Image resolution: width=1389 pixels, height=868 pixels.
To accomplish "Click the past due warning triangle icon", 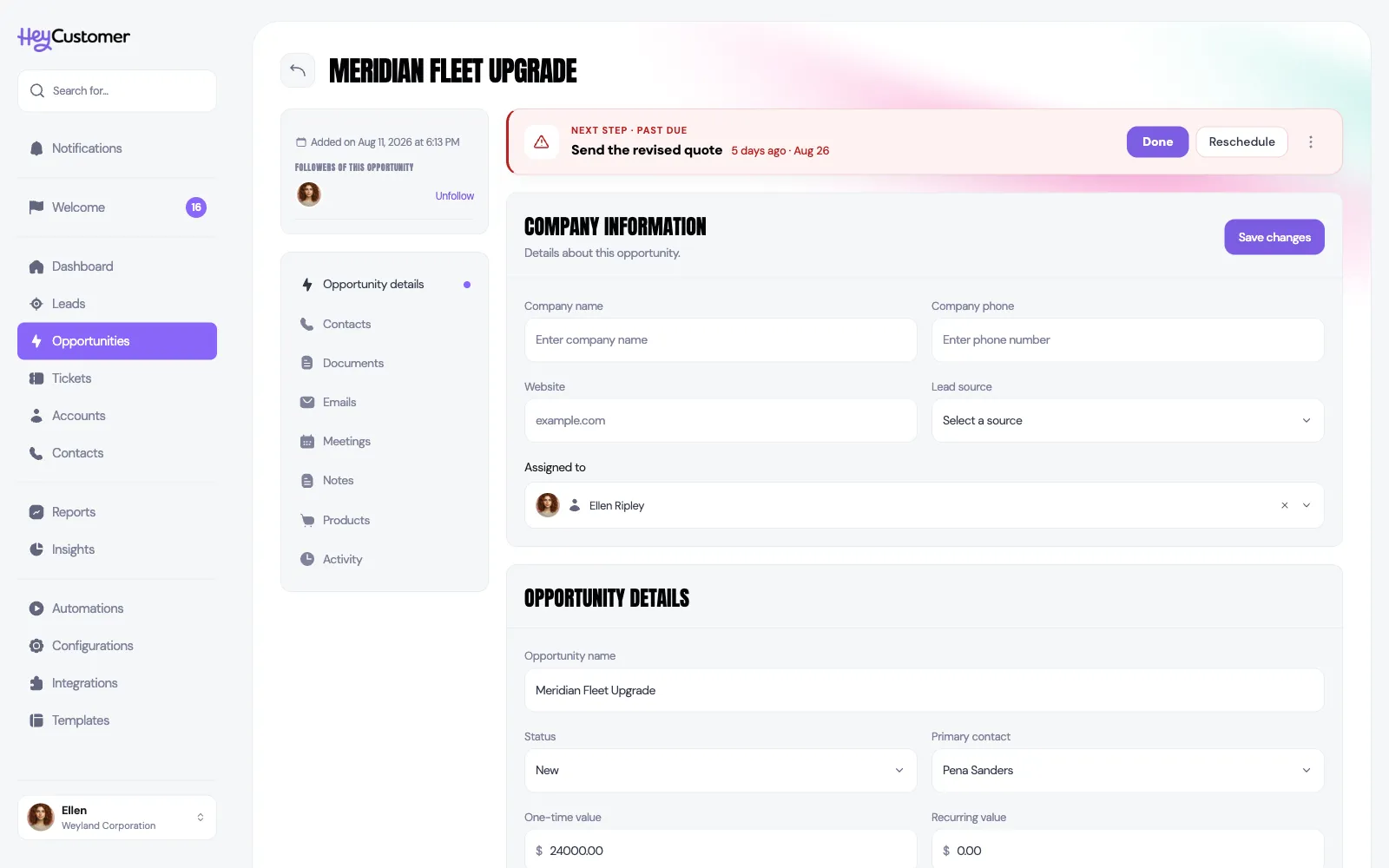I will pos(542,141).
